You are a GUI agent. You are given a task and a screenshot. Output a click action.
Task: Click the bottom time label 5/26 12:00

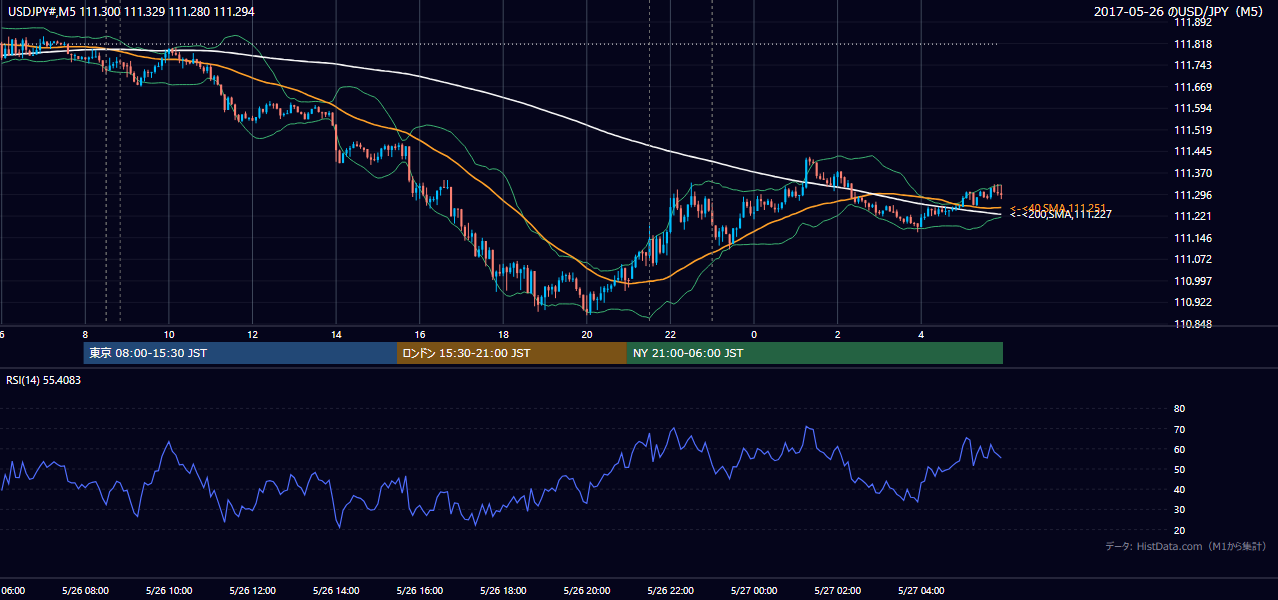(252, 591)
